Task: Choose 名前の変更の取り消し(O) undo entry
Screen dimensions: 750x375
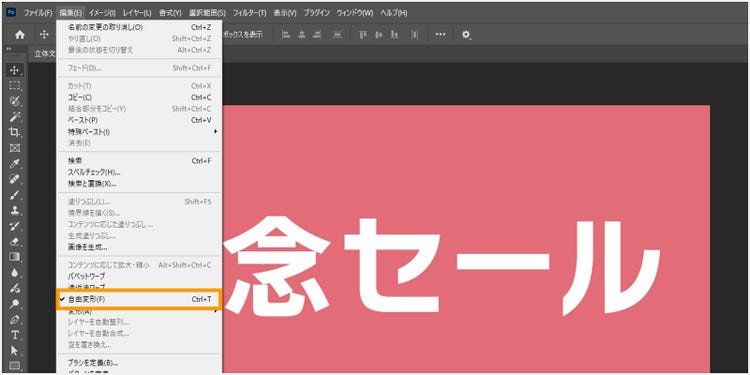Action: pos(139,27)
